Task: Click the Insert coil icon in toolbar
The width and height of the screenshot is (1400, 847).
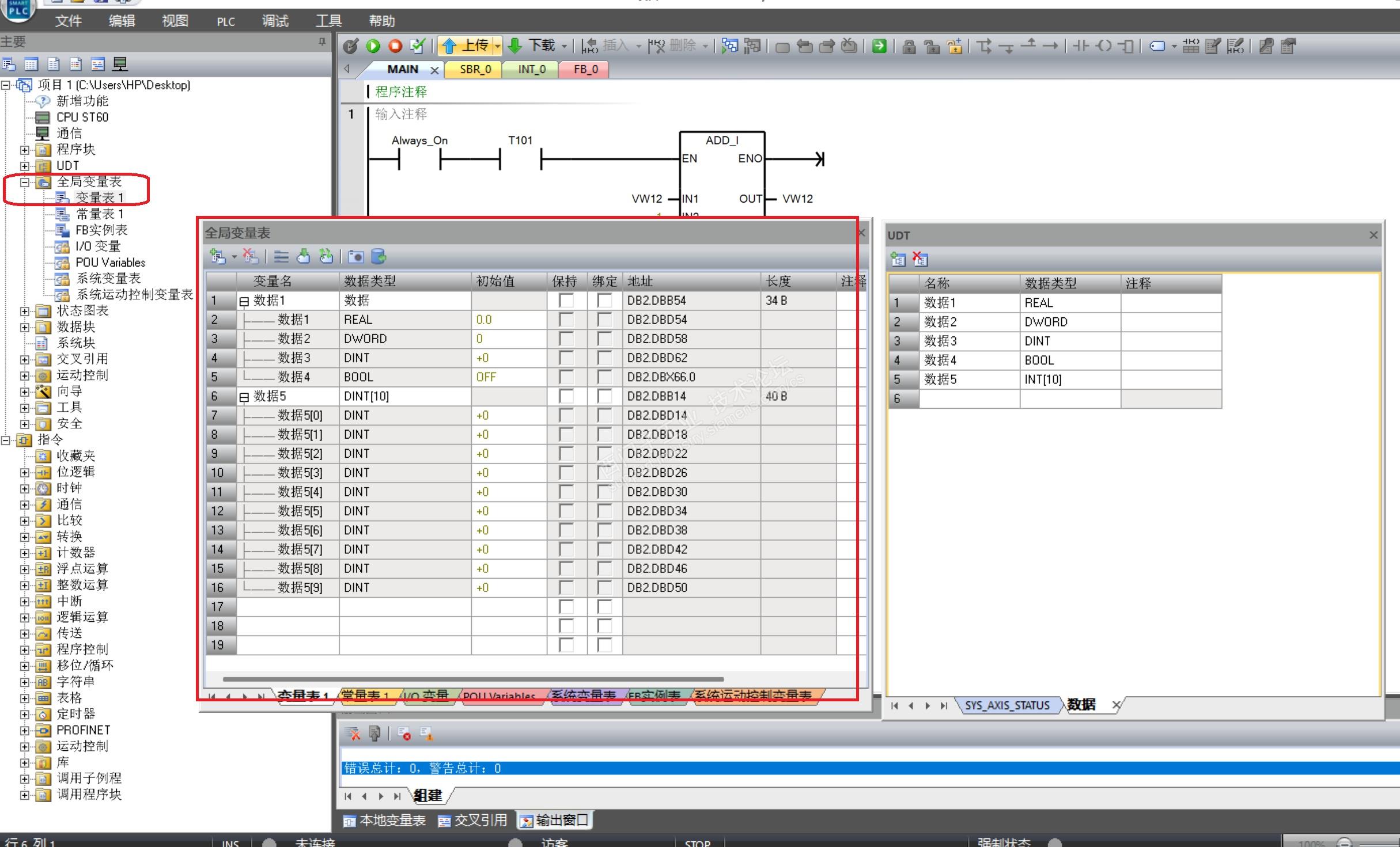Action: point(1103,46)
